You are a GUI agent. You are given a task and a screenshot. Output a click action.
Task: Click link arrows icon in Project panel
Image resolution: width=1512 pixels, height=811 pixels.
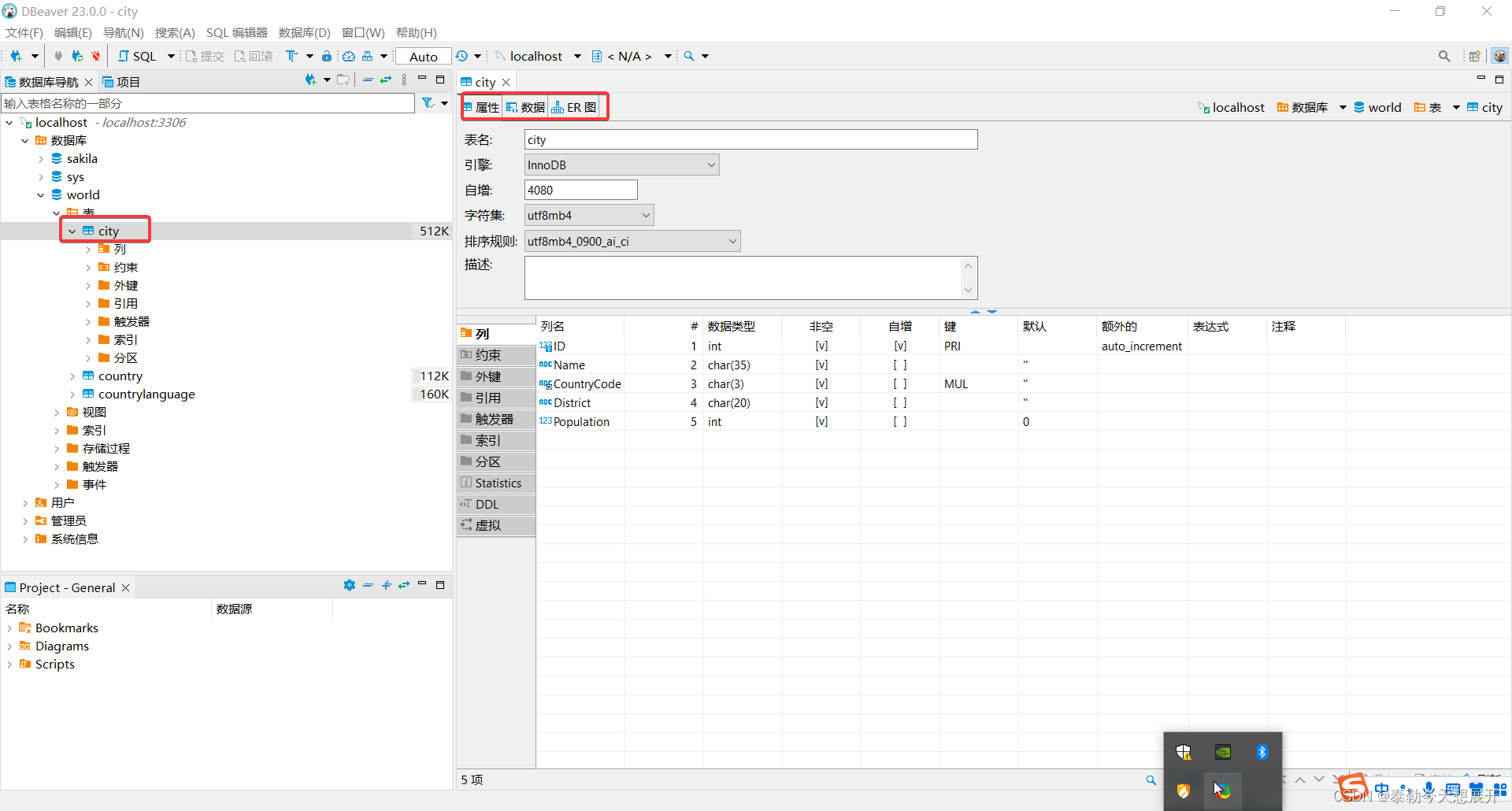click(x=404, y=585)
